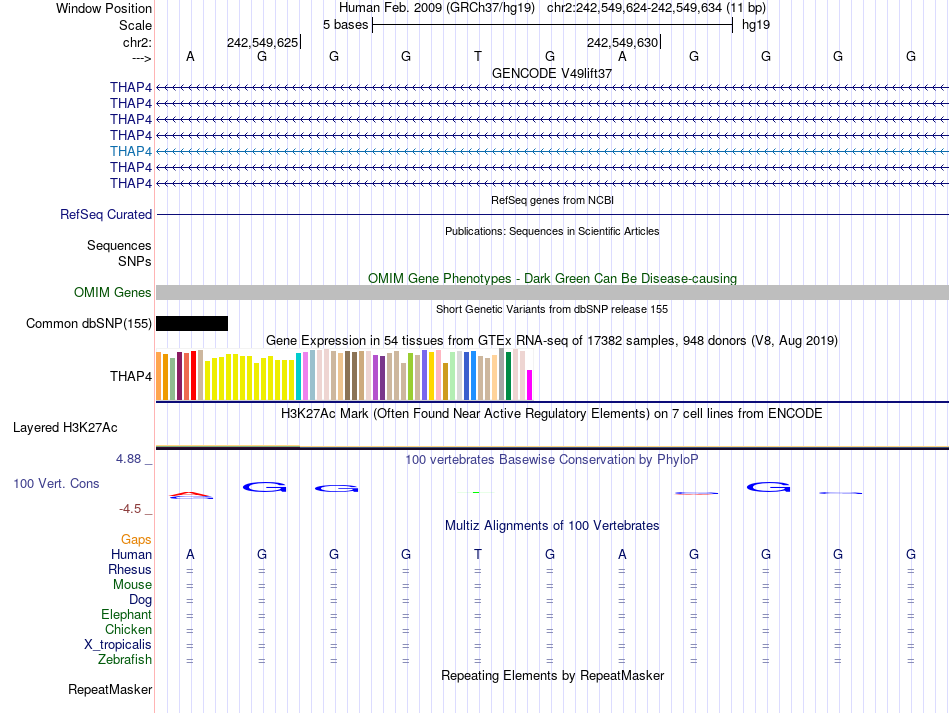950x713 pixels.
Task: Click the Elephant species label
Action: pos(127,614)
